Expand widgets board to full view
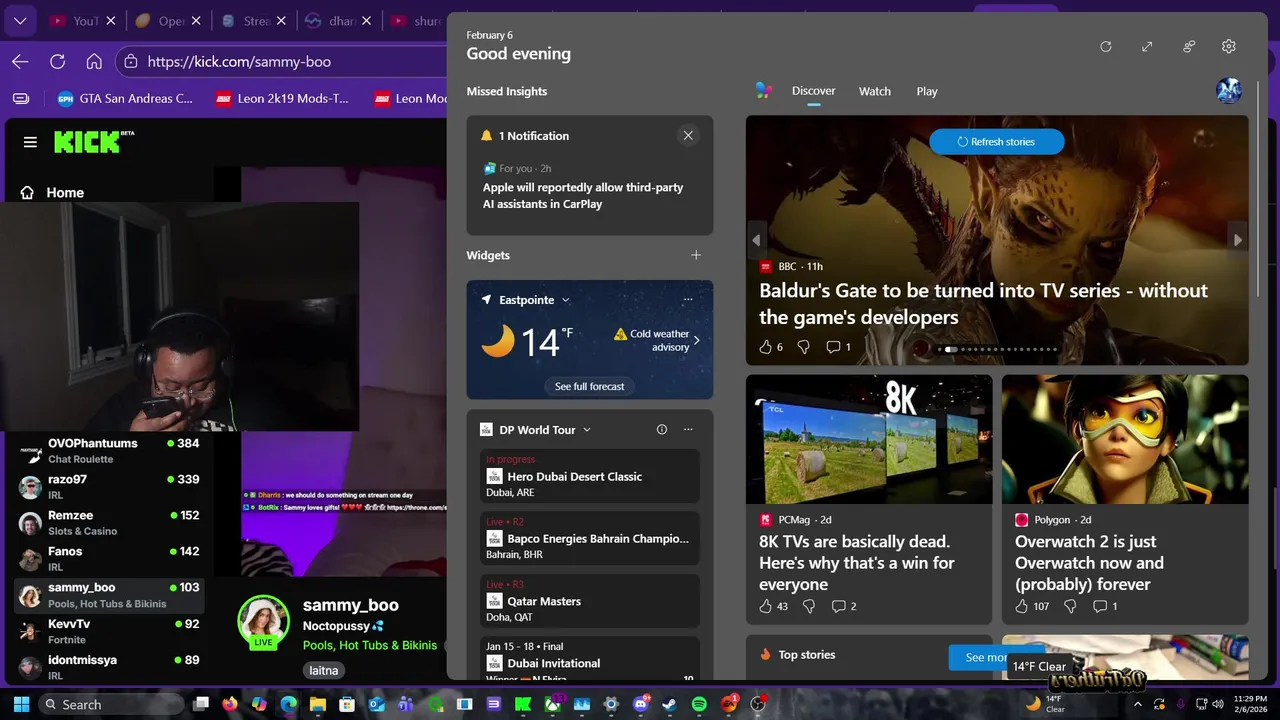1280x720 pixels. 1147,46
